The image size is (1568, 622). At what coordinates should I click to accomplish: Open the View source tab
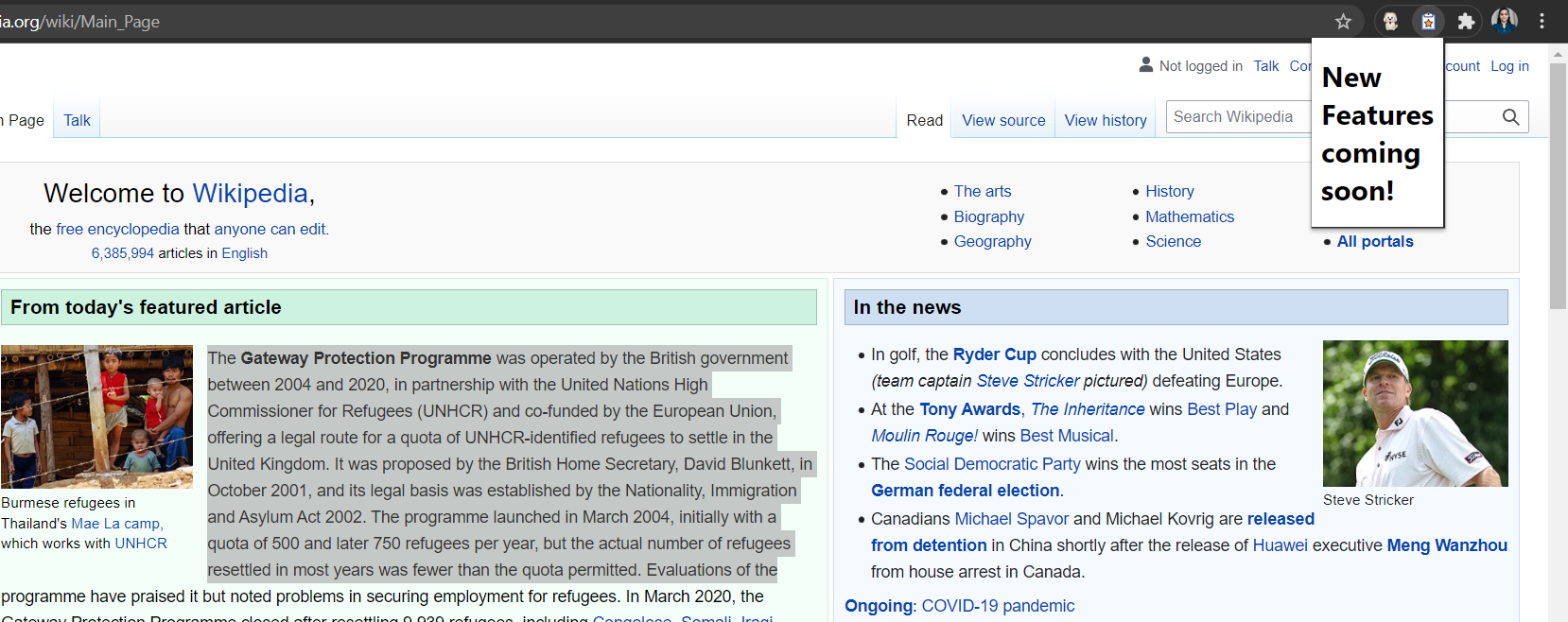[1003, 120]
